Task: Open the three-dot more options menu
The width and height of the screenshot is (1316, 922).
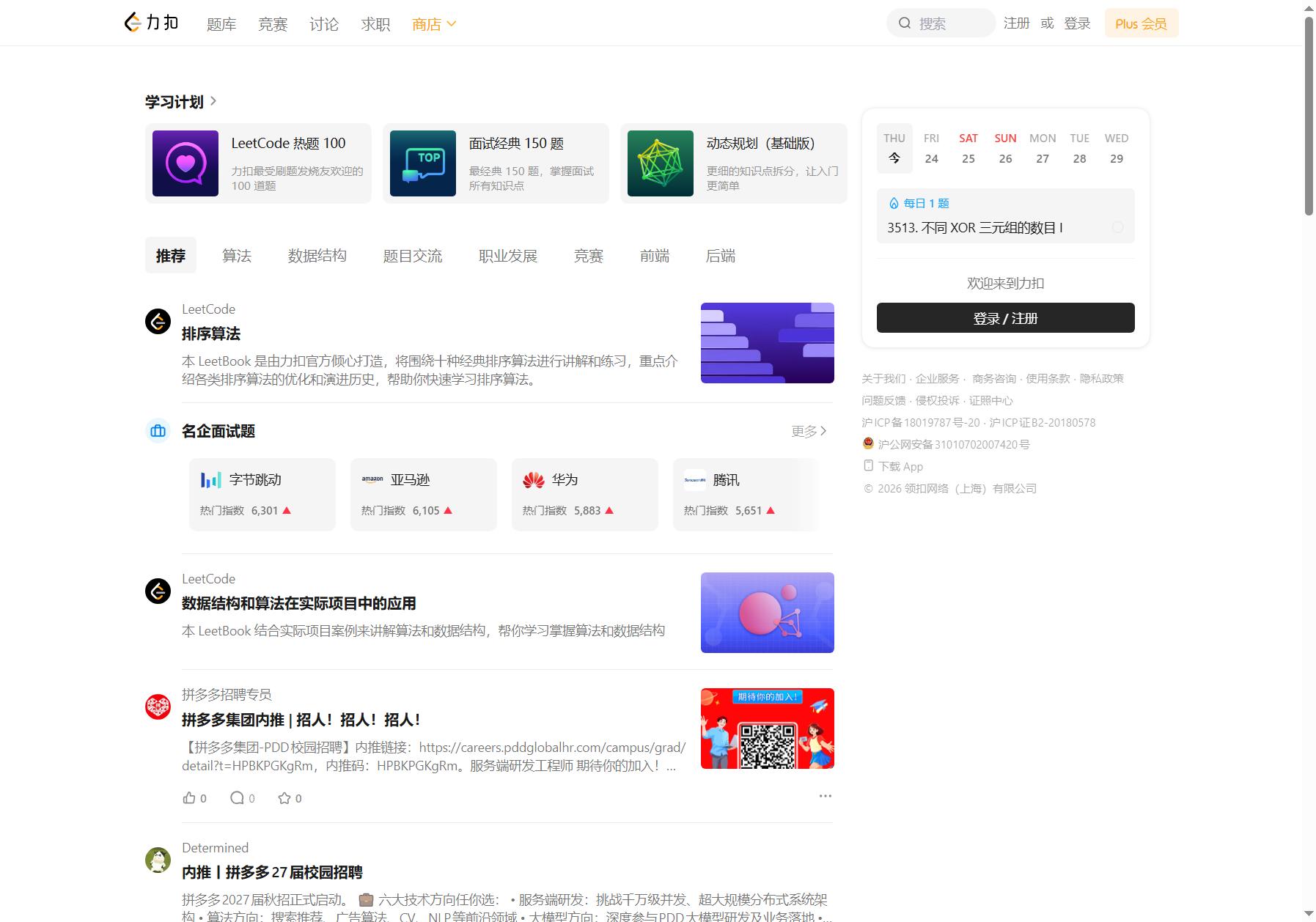Action: pyautogui.click(x=825, y=796)
